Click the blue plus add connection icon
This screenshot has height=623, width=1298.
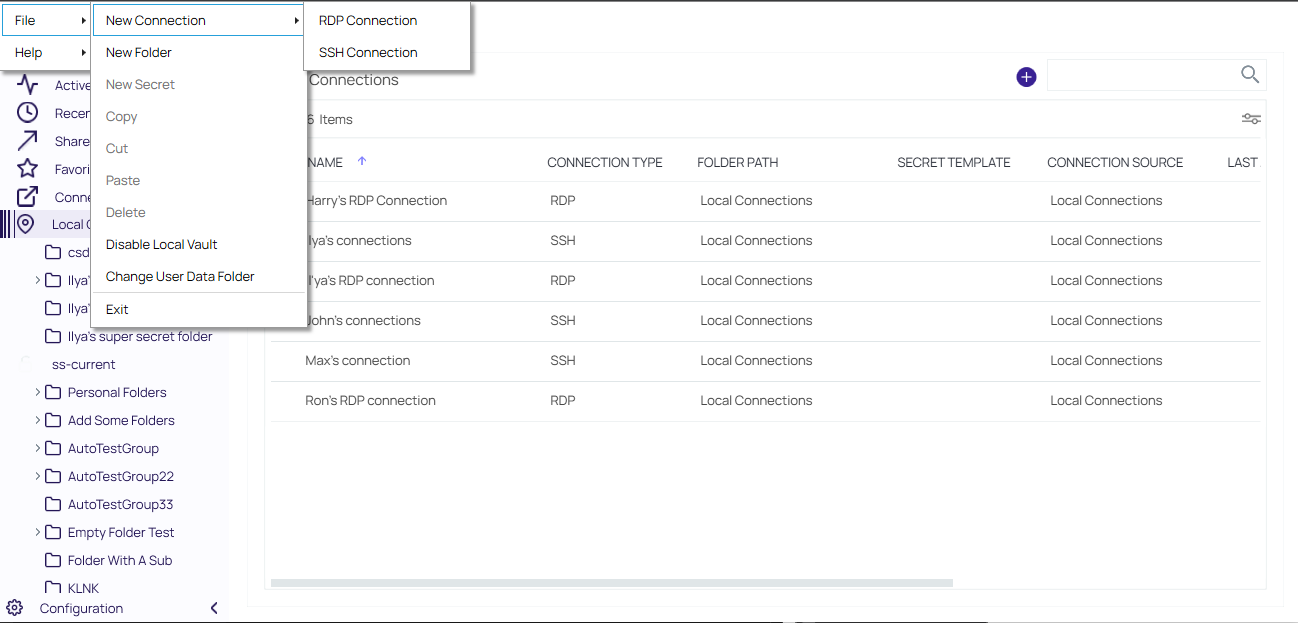coord(1026,77)
